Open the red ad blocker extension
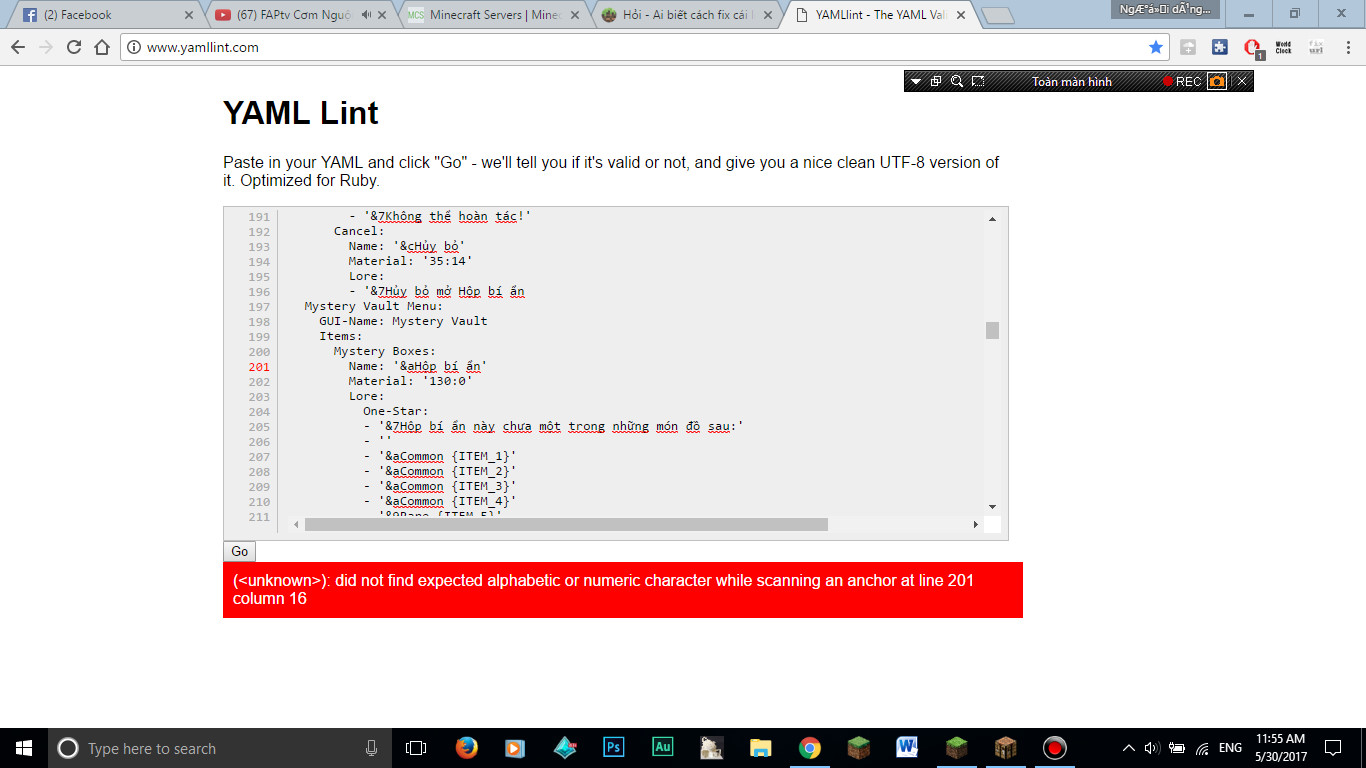 tap(1252, 47)
